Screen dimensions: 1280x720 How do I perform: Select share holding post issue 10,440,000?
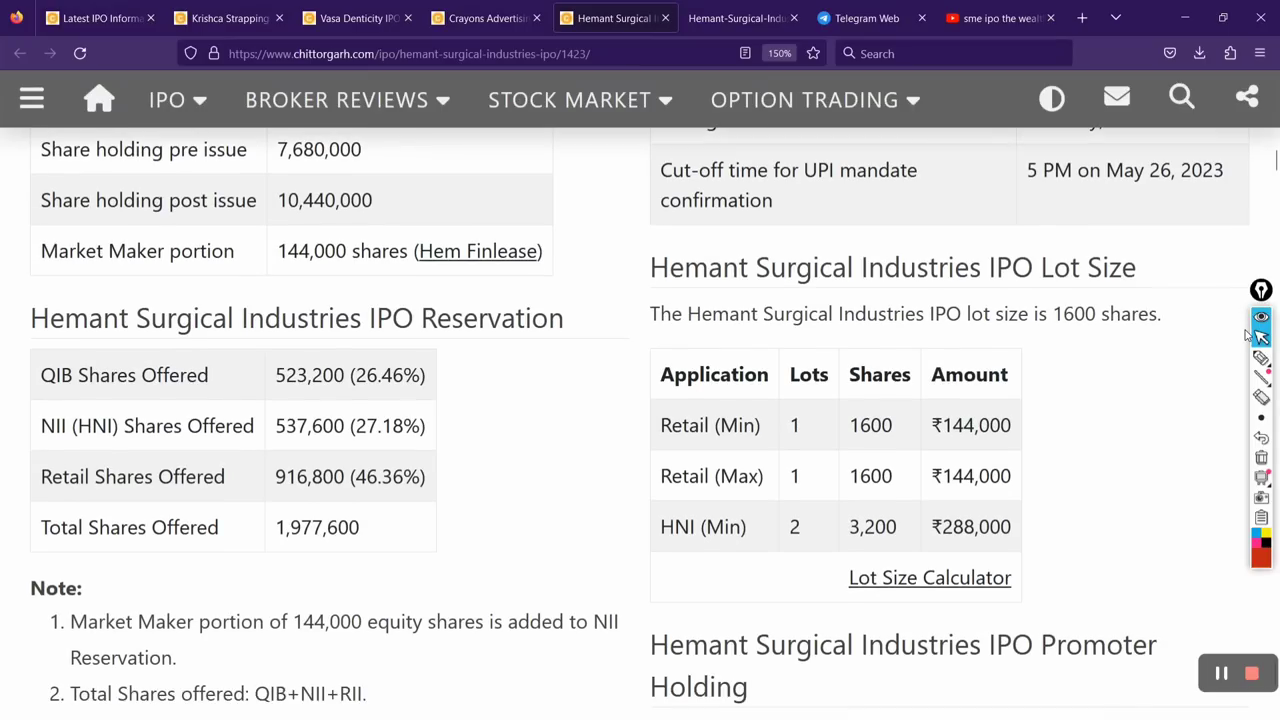click(x=325, y=200)
